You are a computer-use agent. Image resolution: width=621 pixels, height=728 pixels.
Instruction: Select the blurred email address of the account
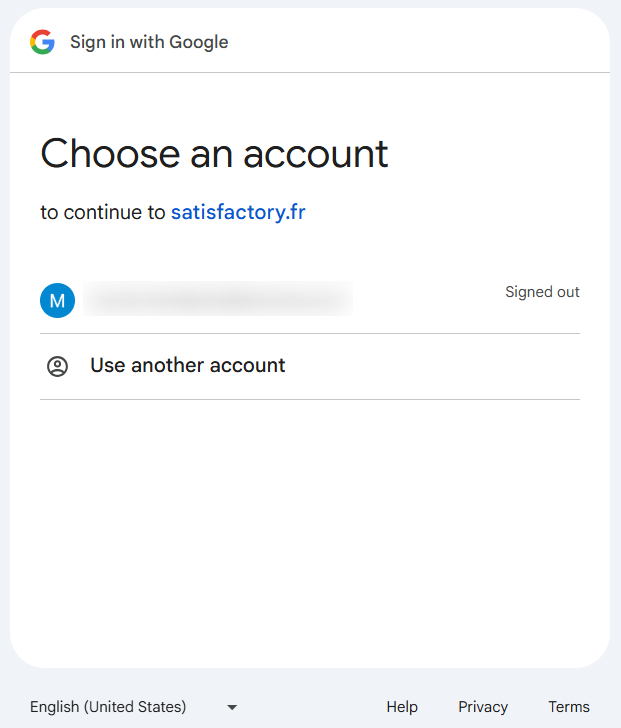(218, 299)
